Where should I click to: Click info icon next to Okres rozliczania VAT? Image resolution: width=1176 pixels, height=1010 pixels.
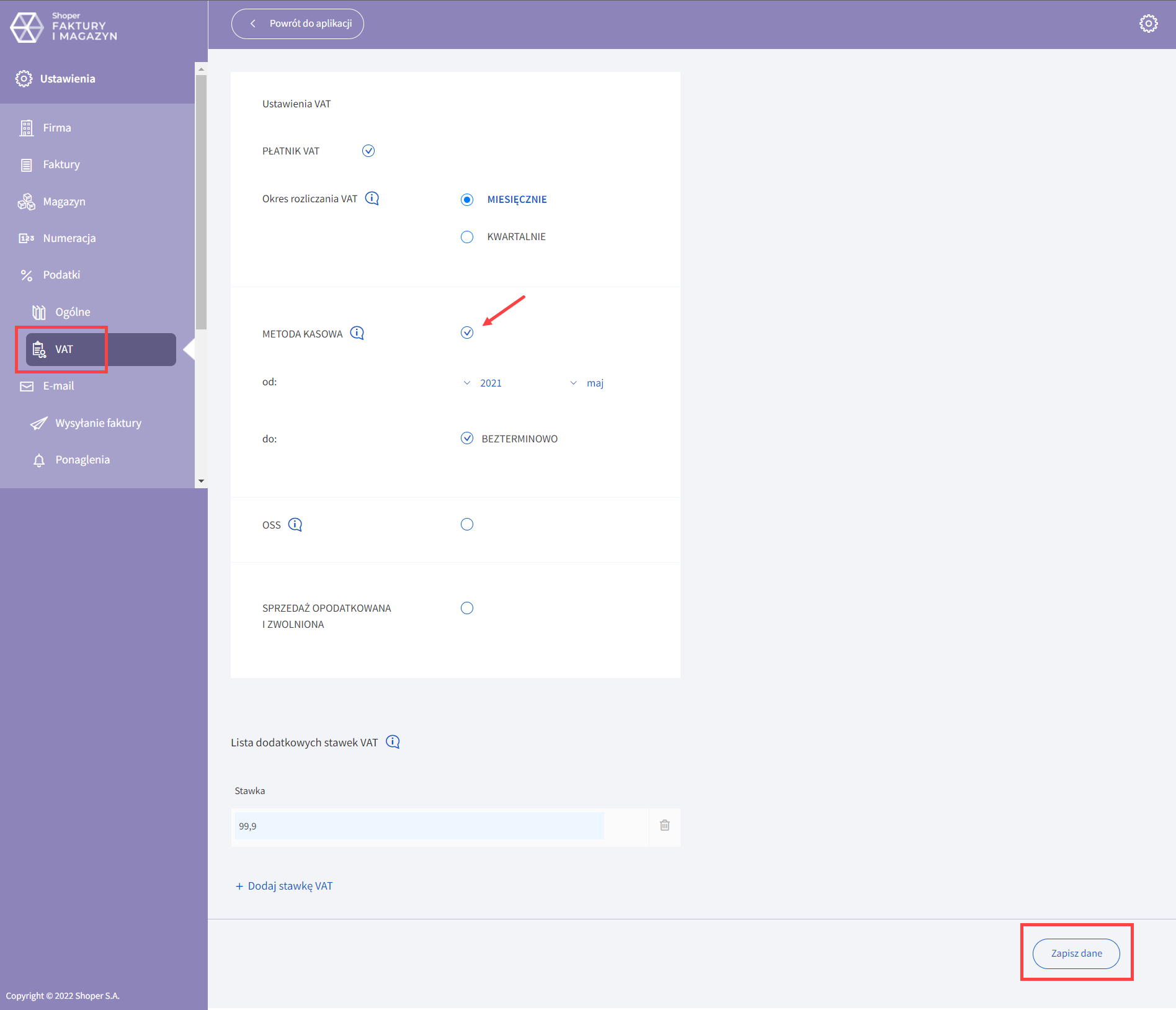[x=372, y=199]
